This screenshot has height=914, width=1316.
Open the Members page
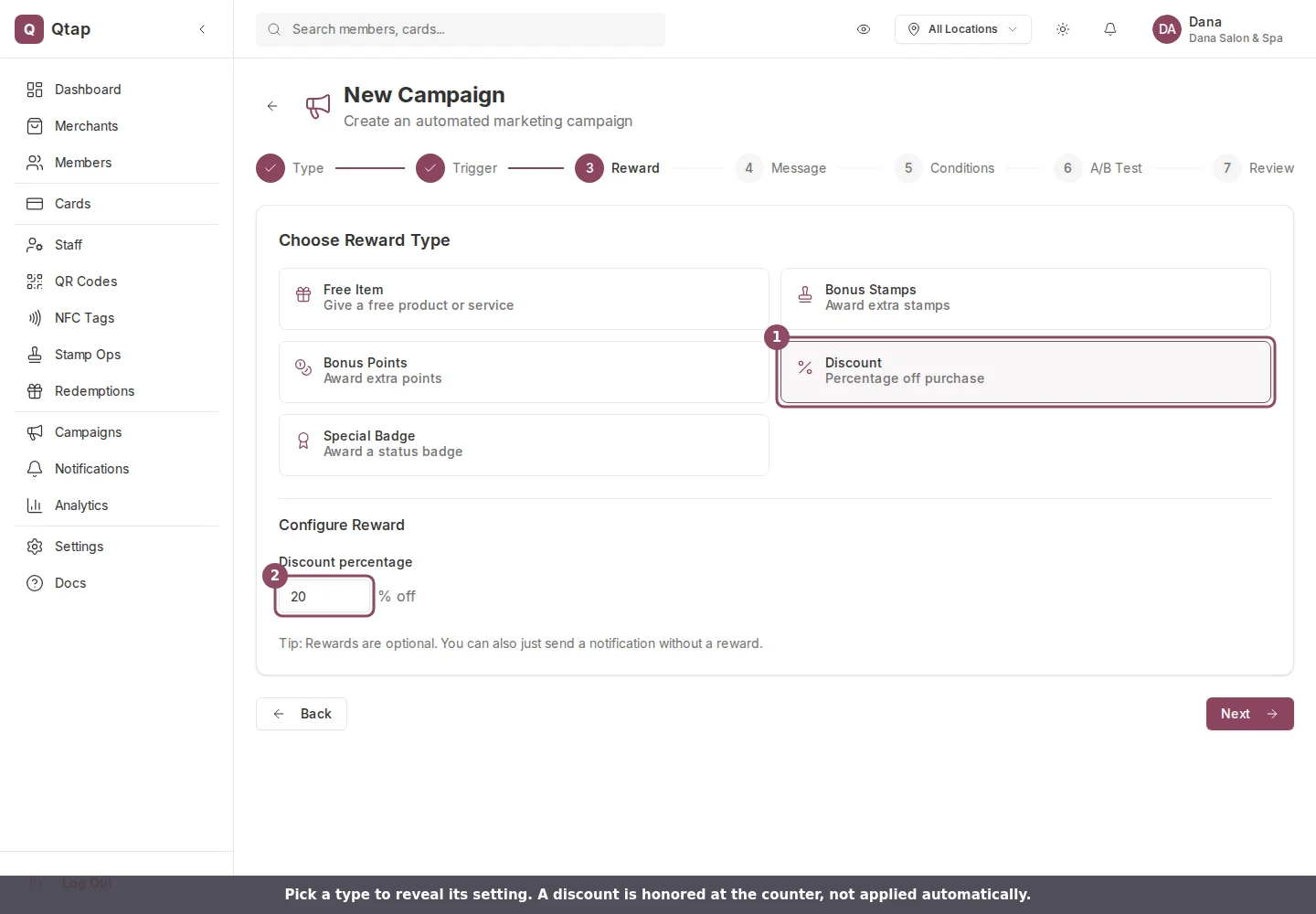point(117,163)
